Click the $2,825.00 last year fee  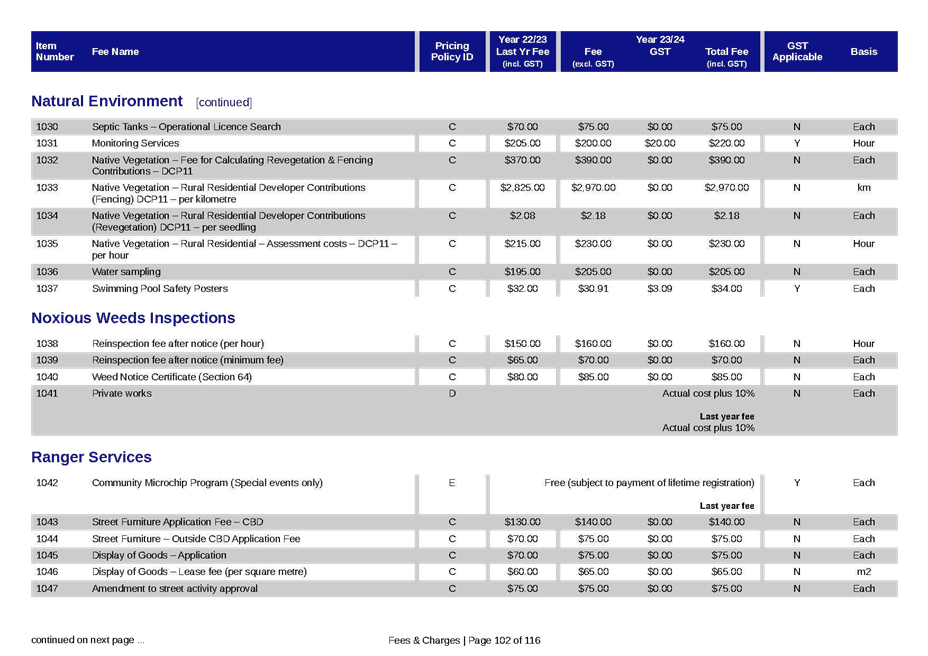pos(523,188)
